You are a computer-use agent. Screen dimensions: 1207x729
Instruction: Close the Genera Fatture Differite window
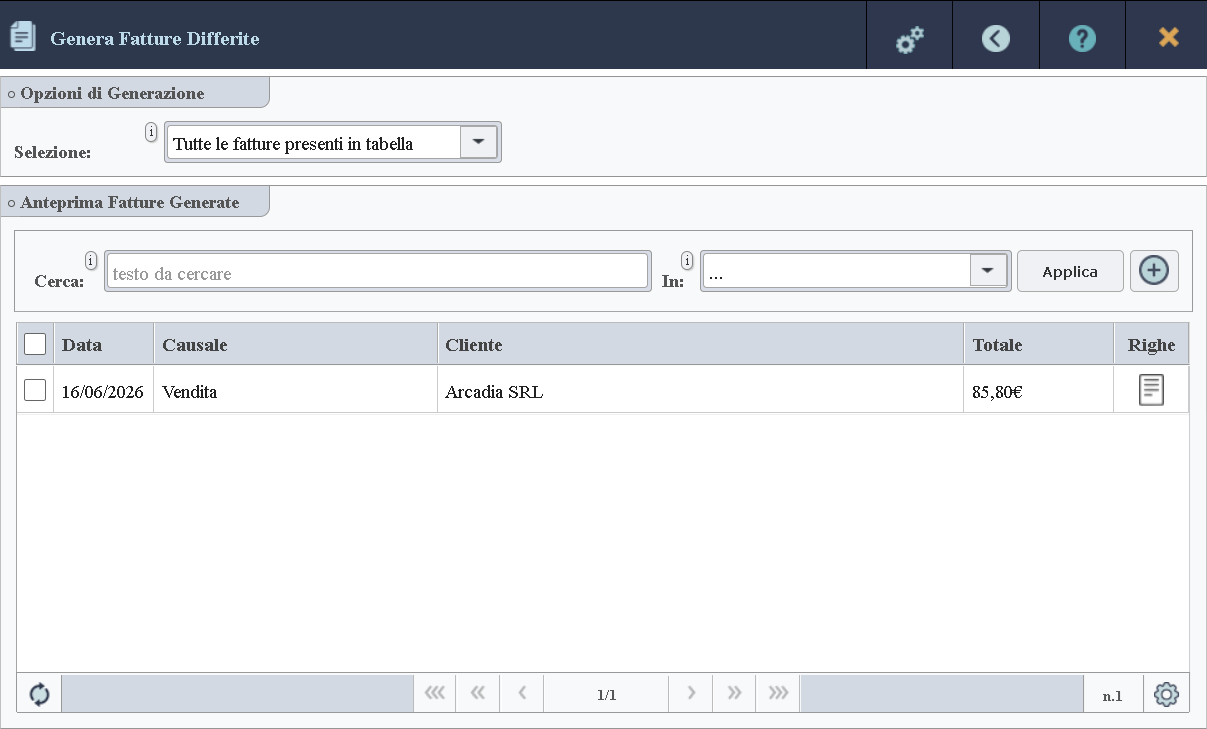point(1168,37)
